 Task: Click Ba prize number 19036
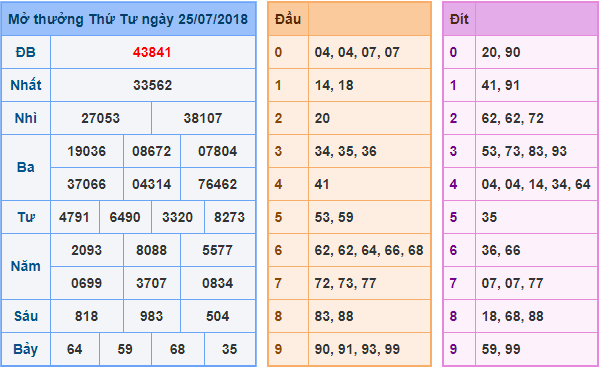86,151
